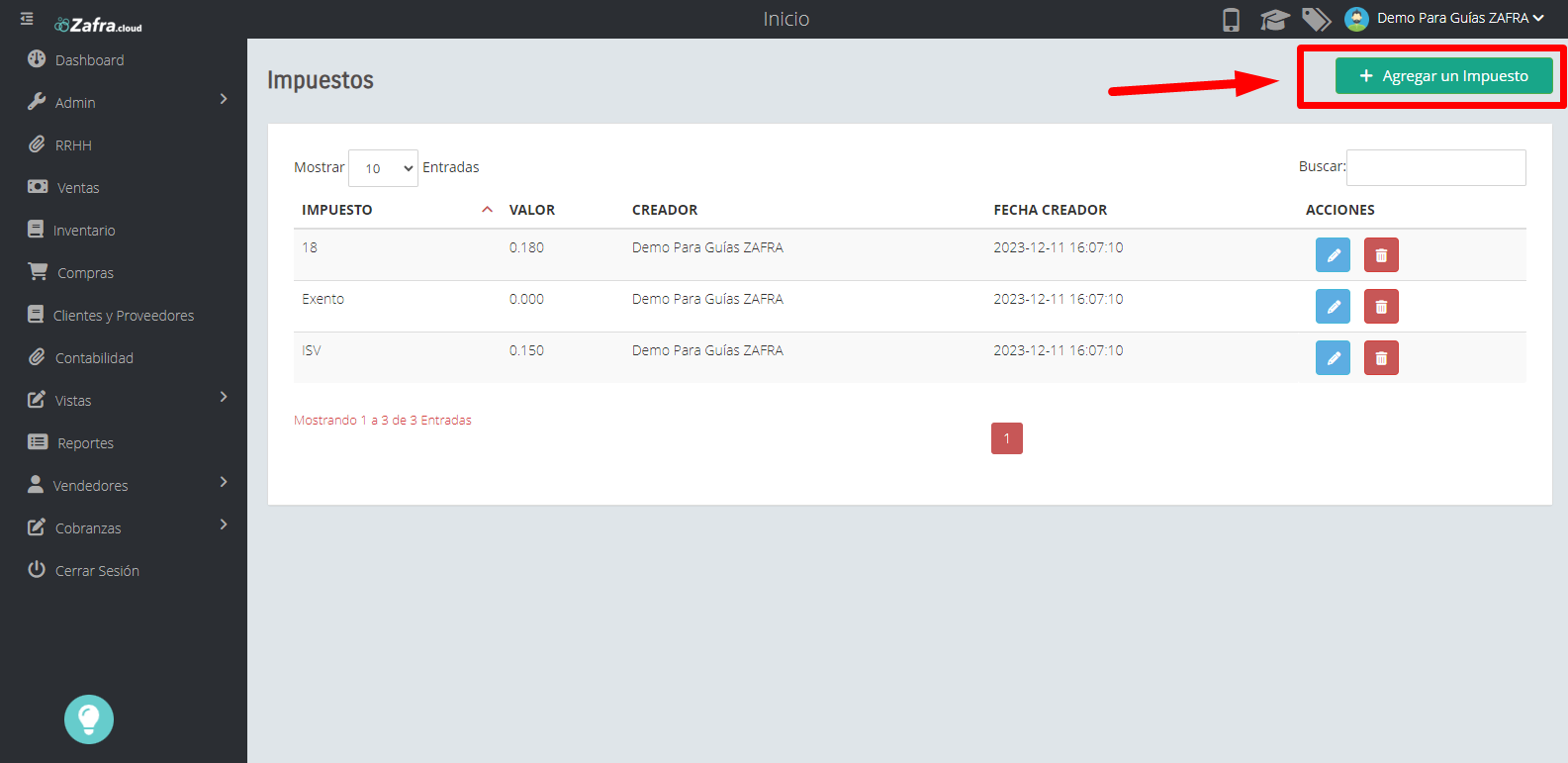
Task: Open the graduation cap tutorials icon
Action: (x=1274, y=20)
